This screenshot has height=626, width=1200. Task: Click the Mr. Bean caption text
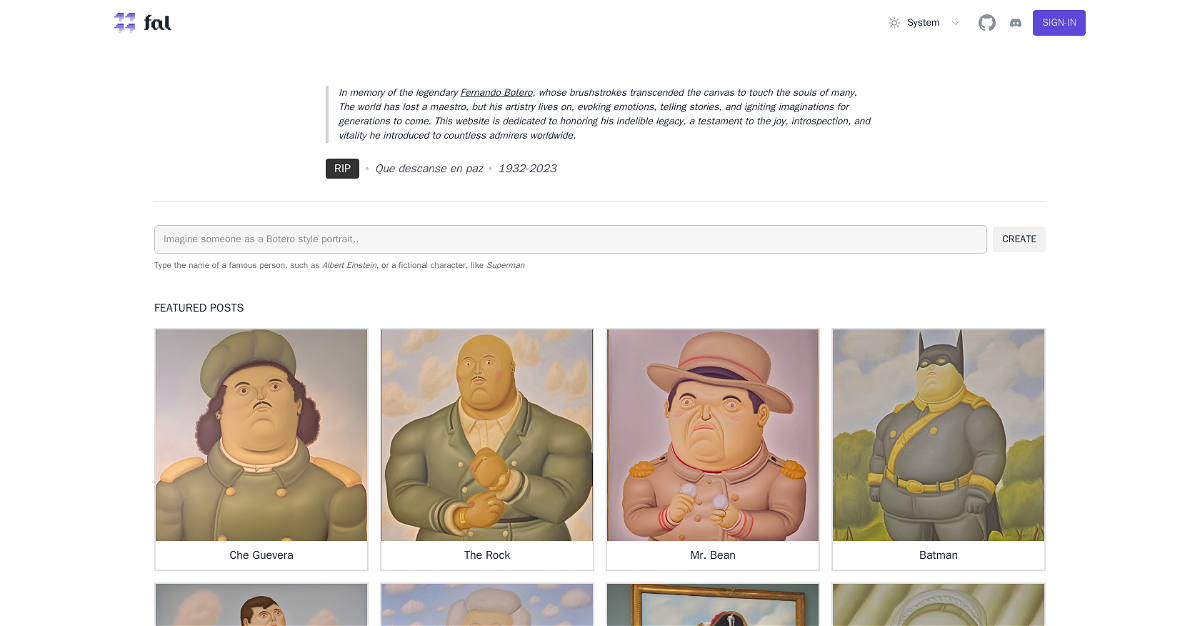point(713,555)
